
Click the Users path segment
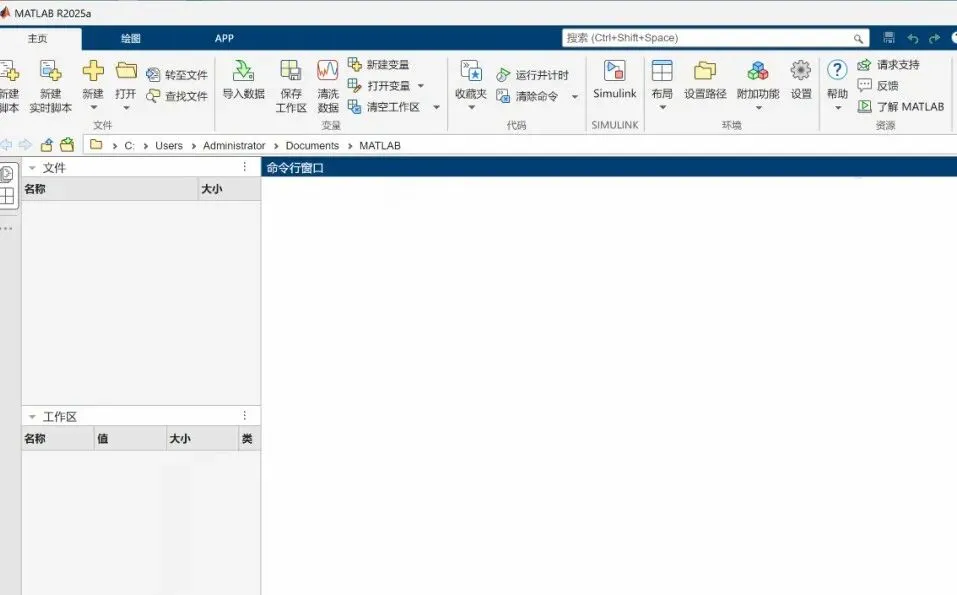tap(169, 146)
